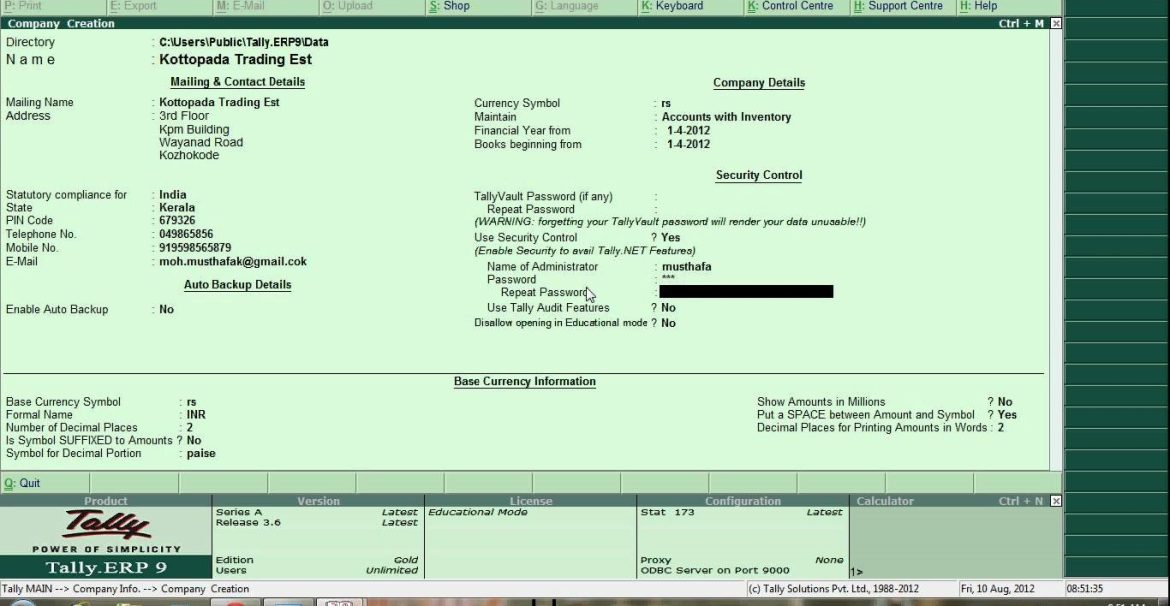The width and height of the screenshot is (1170, 606).
Task: Open the State list showing Kerala
Action: click(177, 207)
